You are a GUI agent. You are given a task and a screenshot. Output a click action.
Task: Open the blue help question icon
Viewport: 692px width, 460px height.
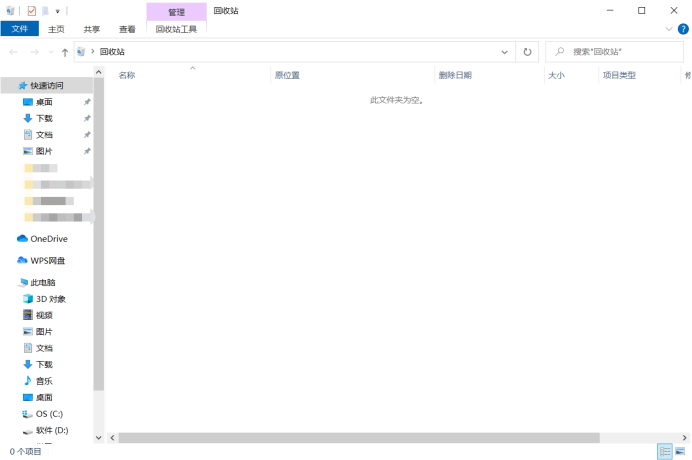(683, 29)
